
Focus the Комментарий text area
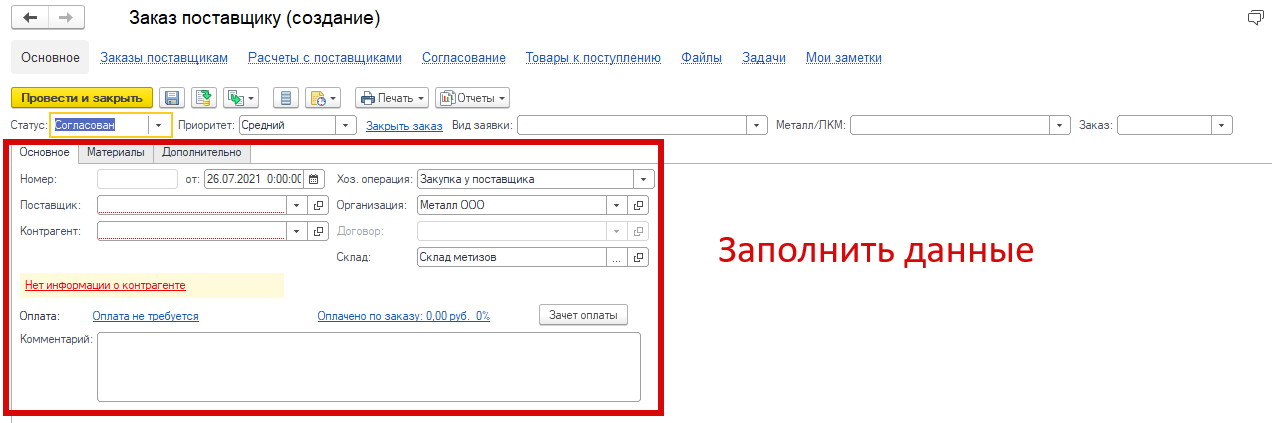(369, 367)
